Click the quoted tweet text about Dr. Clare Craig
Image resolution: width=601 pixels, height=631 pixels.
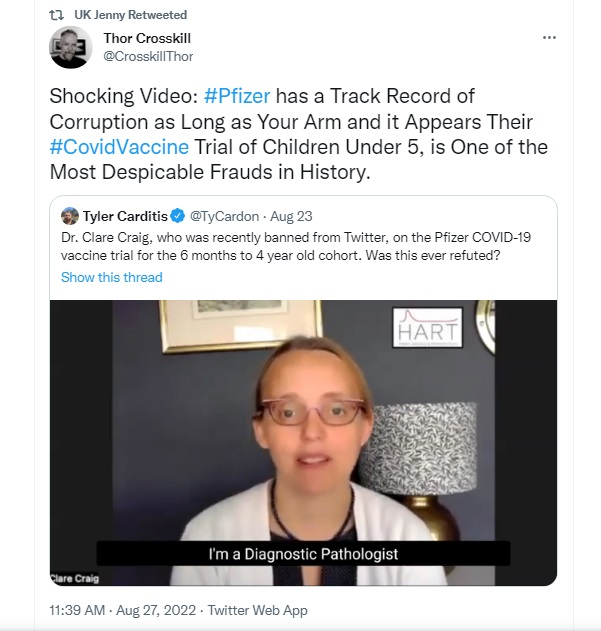pyautogui.click(x=296, y=246)
